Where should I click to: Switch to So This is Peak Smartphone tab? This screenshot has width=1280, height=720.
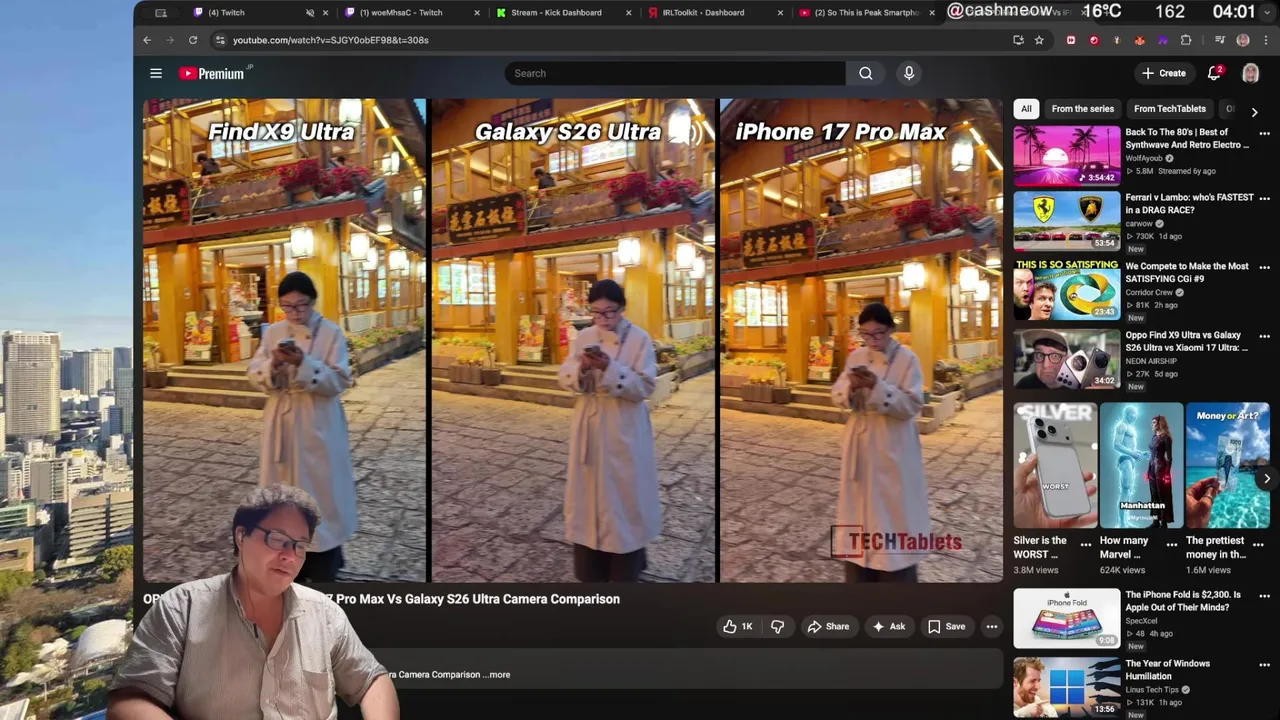[x=866, y=13]
